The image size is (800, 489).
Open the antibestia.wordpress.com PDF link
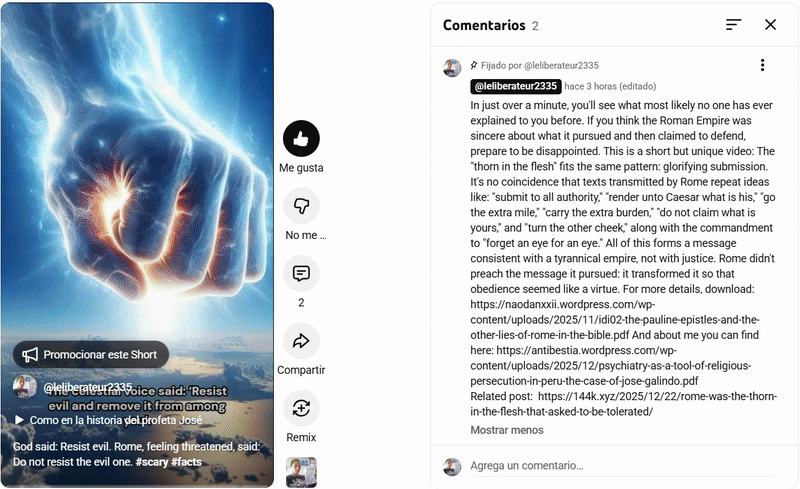coord(610,365)
